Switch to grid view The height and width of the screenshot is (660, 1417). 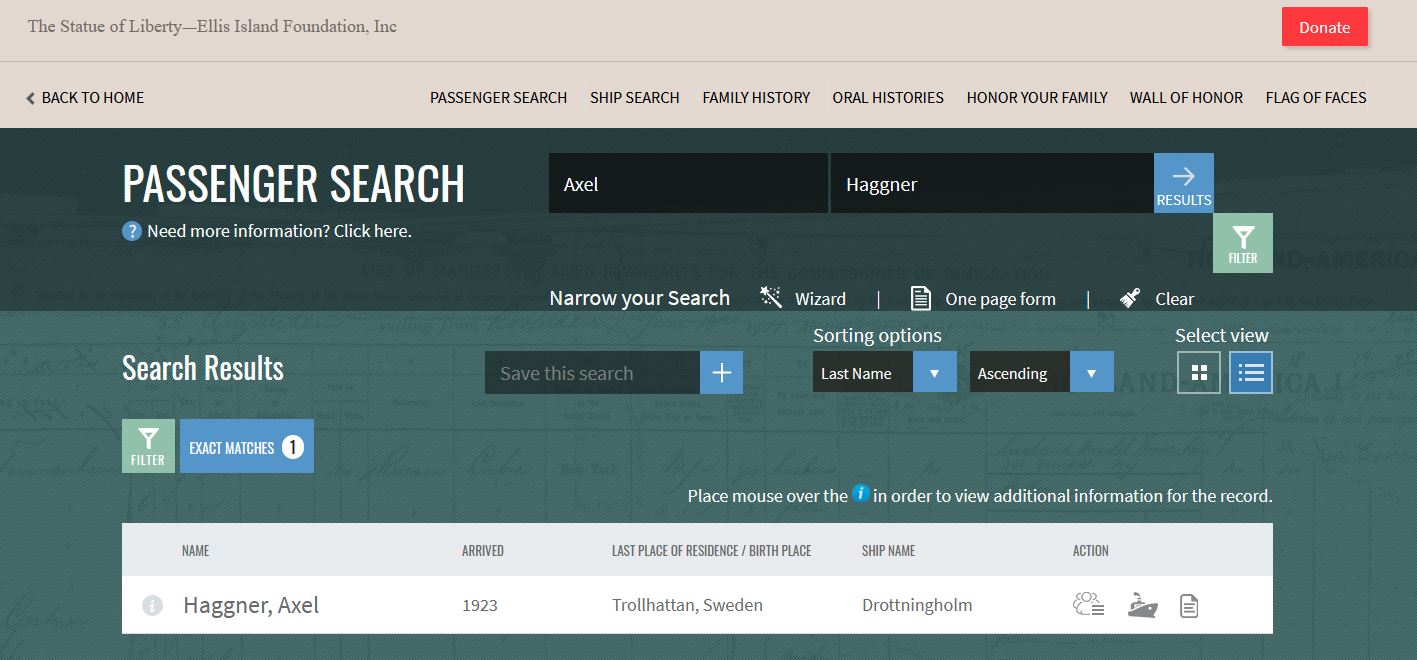coord(1199,373)
